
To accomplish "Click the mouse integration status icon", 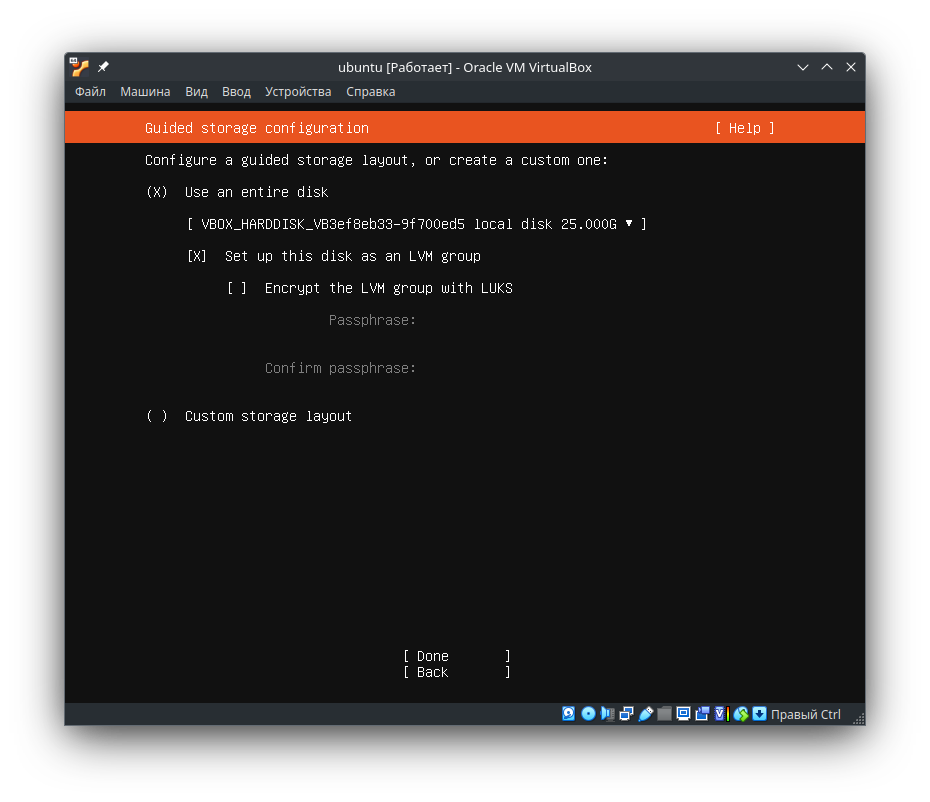I will [742, 714].
